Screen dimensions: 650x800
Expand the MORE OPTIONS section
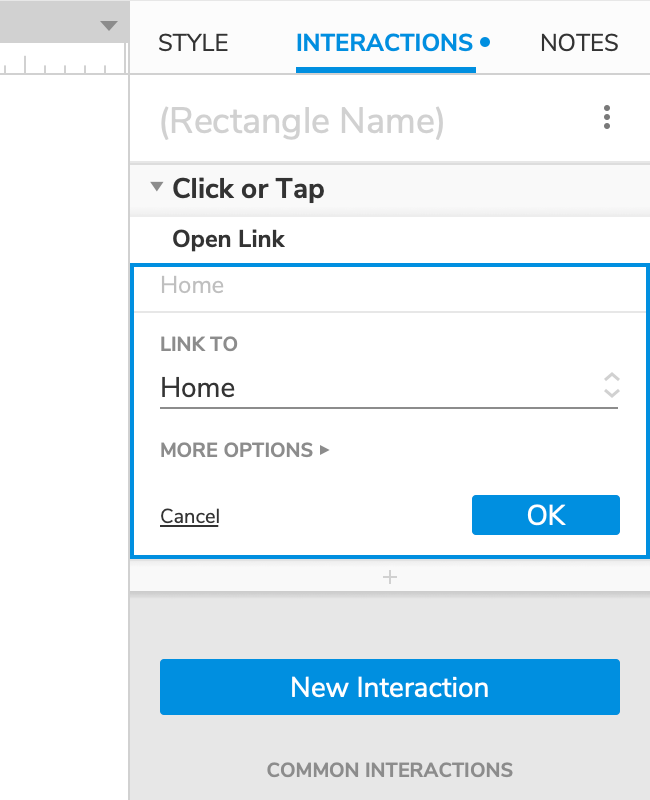pyautogui.click(x=244, y=450)
